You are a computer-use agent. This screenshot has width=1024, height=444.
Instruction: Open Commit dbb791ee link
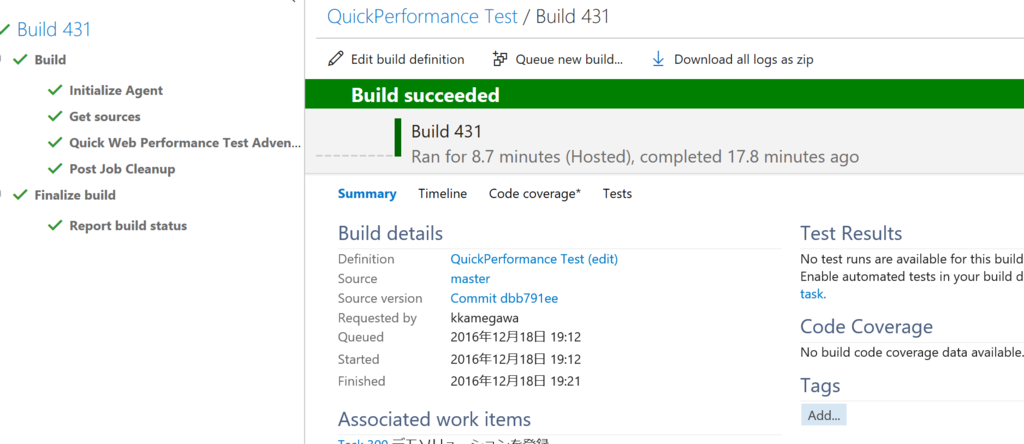(504, 298)
